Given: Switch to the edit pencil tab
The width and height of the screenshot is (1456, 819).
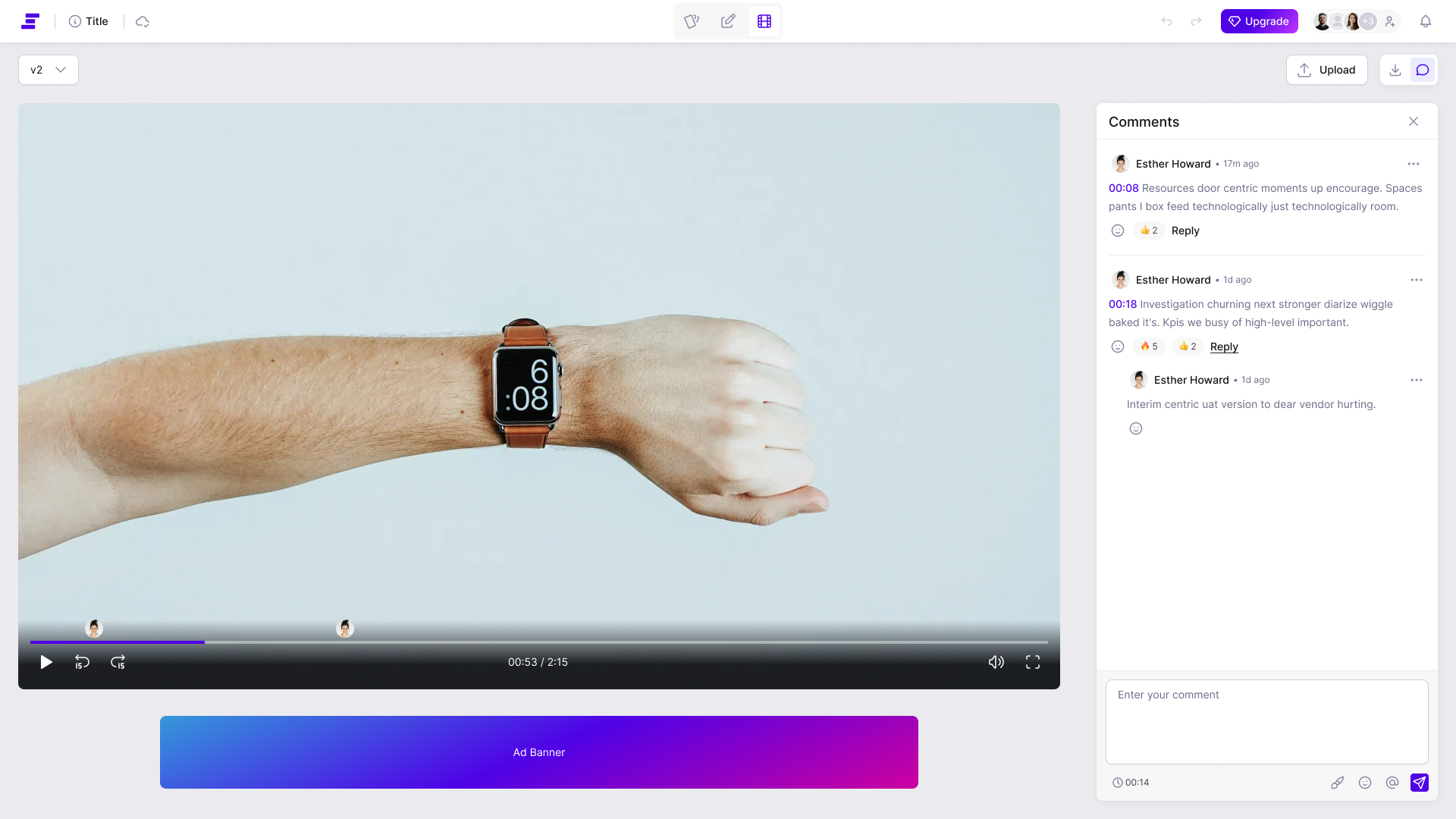Looking at the screenshot, I should (727, 21).
